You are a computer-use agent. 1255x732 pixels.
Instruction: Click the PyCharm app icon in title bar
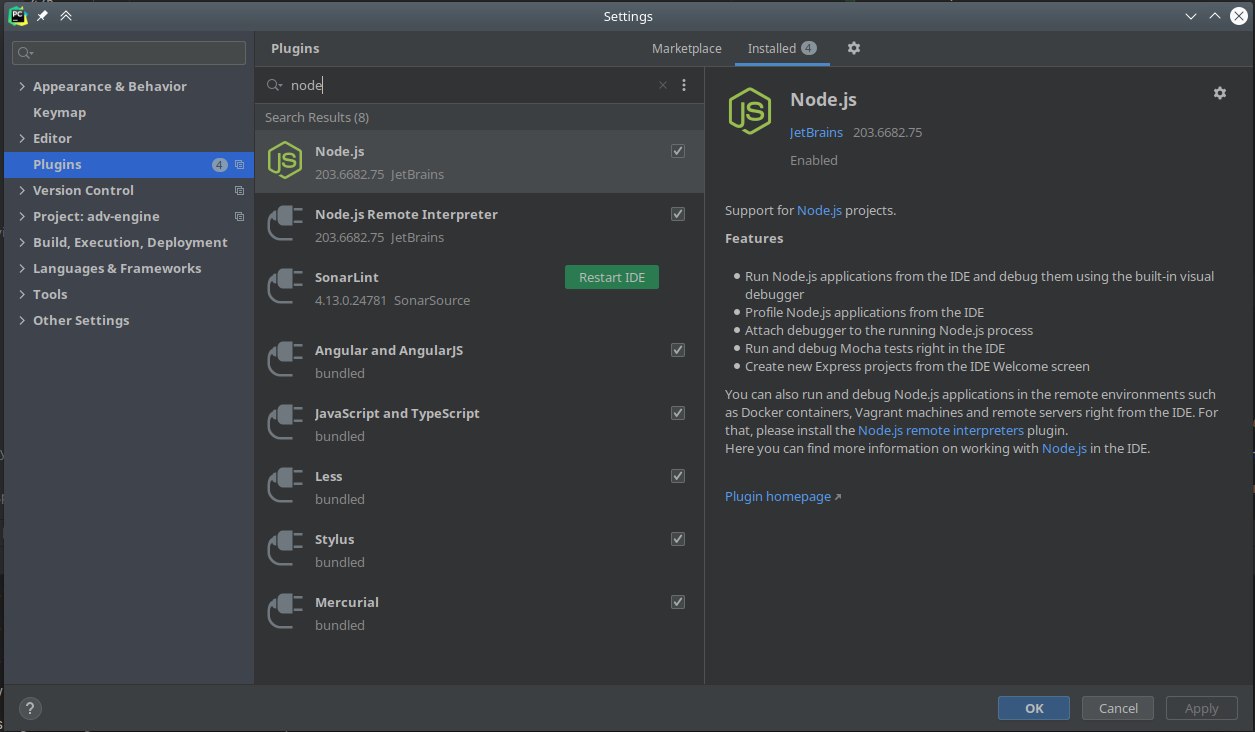click(x=18, y=16)
